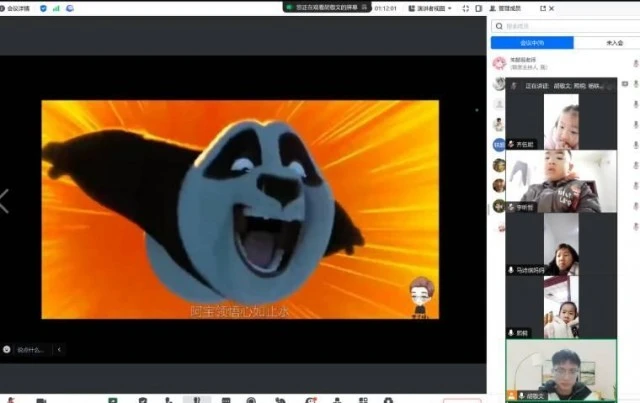Image resolution: width=640 pixels, height=403 pixels.
Task: Check the network signal strength icon
Action: [56, 7]
